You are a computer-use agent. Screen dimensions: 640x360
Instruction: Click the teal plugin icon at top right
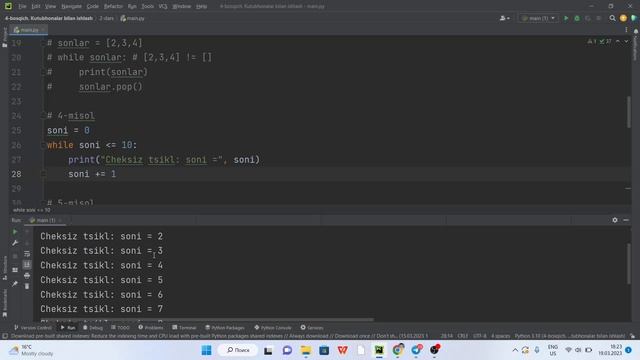tap(634, 18)
